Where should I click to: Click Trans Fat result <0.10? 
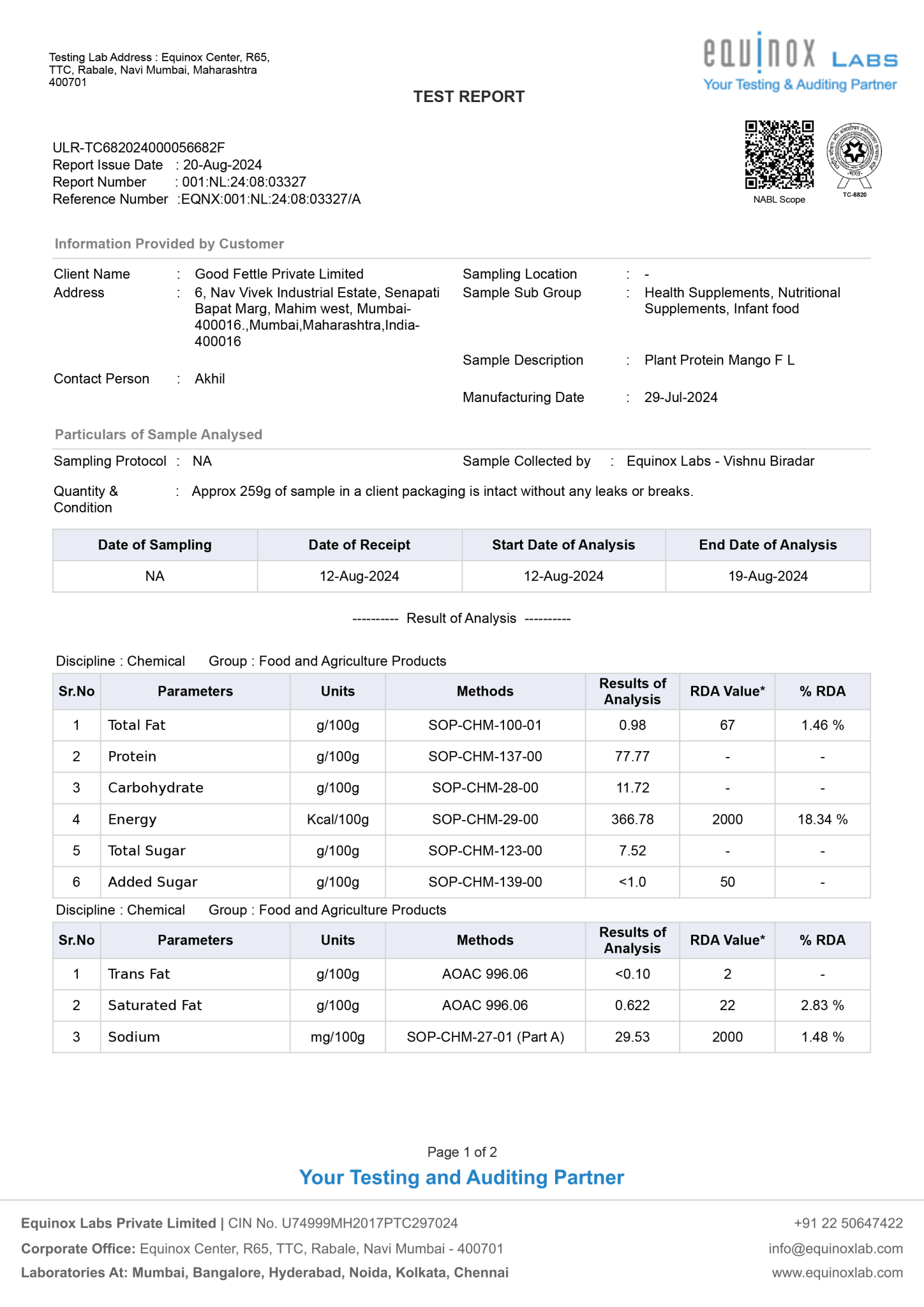(632, 974)
